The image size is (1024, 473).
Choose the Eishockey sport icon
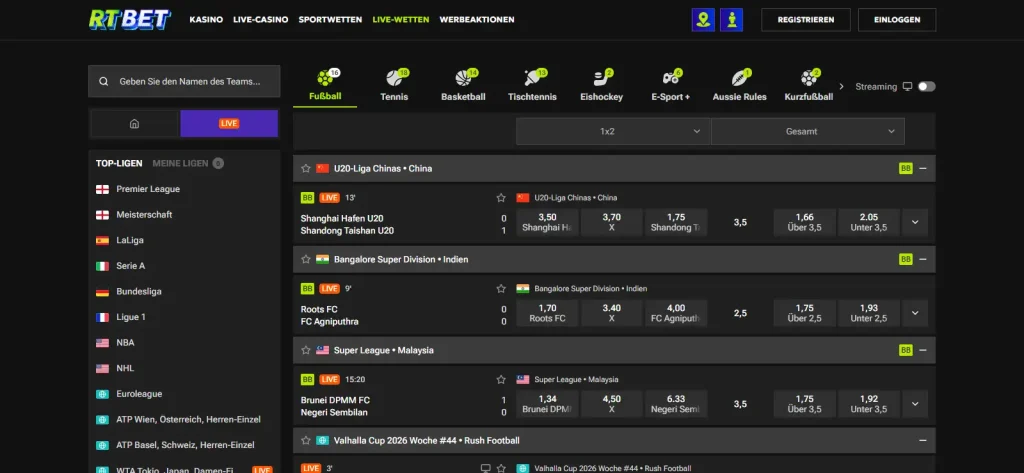pyautogui.click(x=601, y=78)
